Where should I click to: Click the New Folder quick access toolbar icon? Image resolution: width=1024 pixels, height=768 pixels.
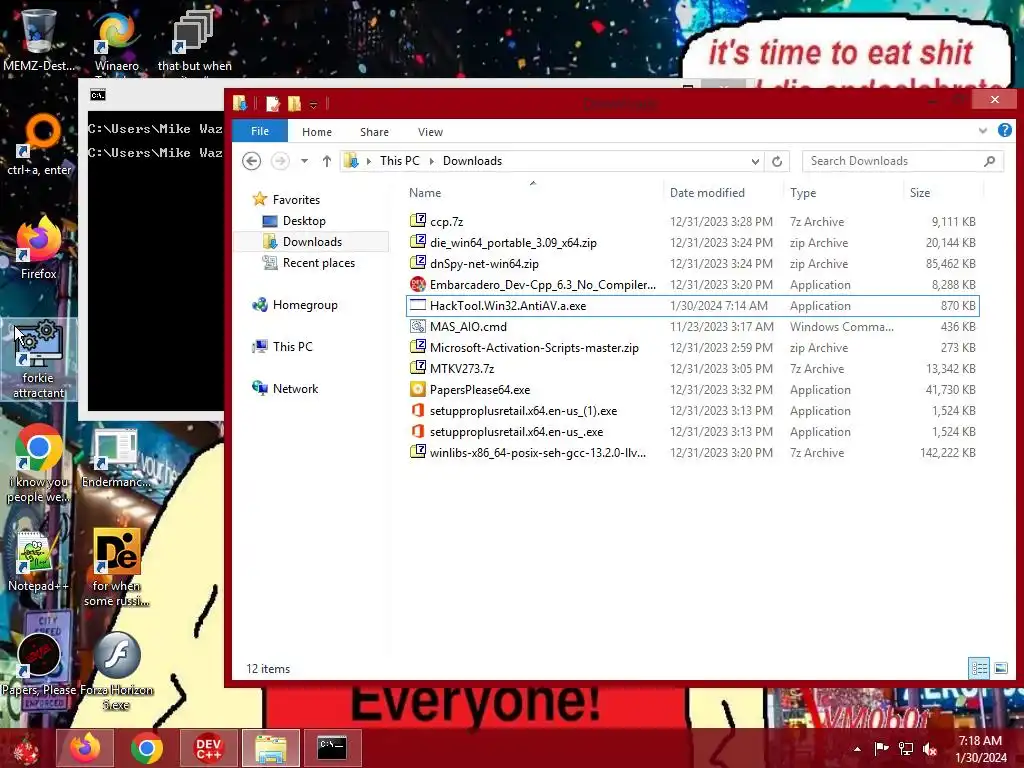[x=295, y=103]
